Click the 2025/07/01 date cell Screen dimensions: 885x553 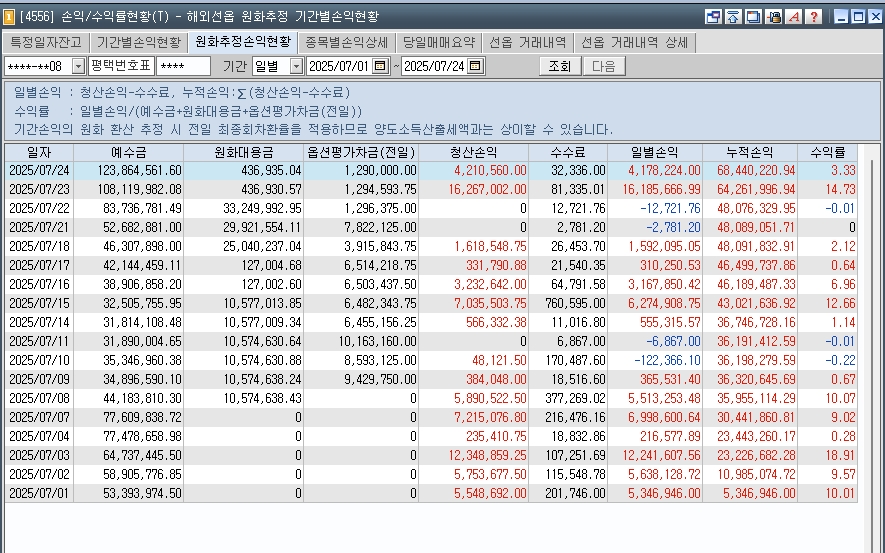[x=39, y=494]
